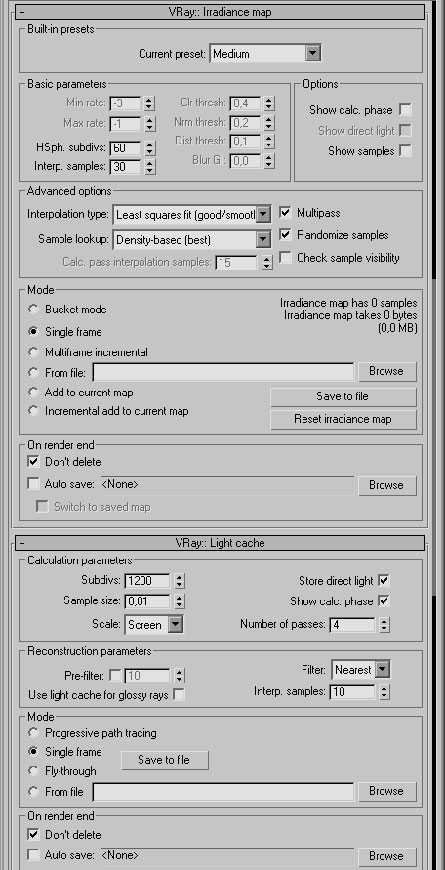Select Bucket mode radio button
445x870 pixels.
pyautogui.click(x=34, y=309)
